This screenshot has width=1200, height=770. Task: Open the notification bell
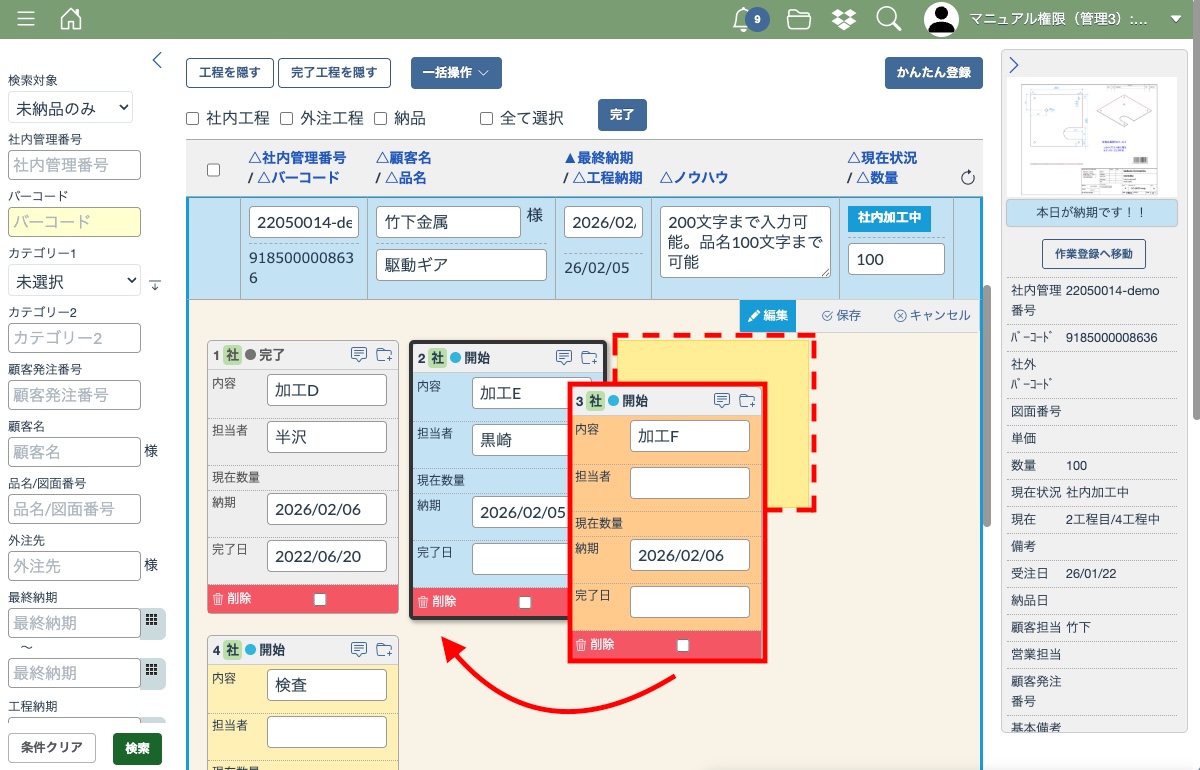(x=742, y=19)
